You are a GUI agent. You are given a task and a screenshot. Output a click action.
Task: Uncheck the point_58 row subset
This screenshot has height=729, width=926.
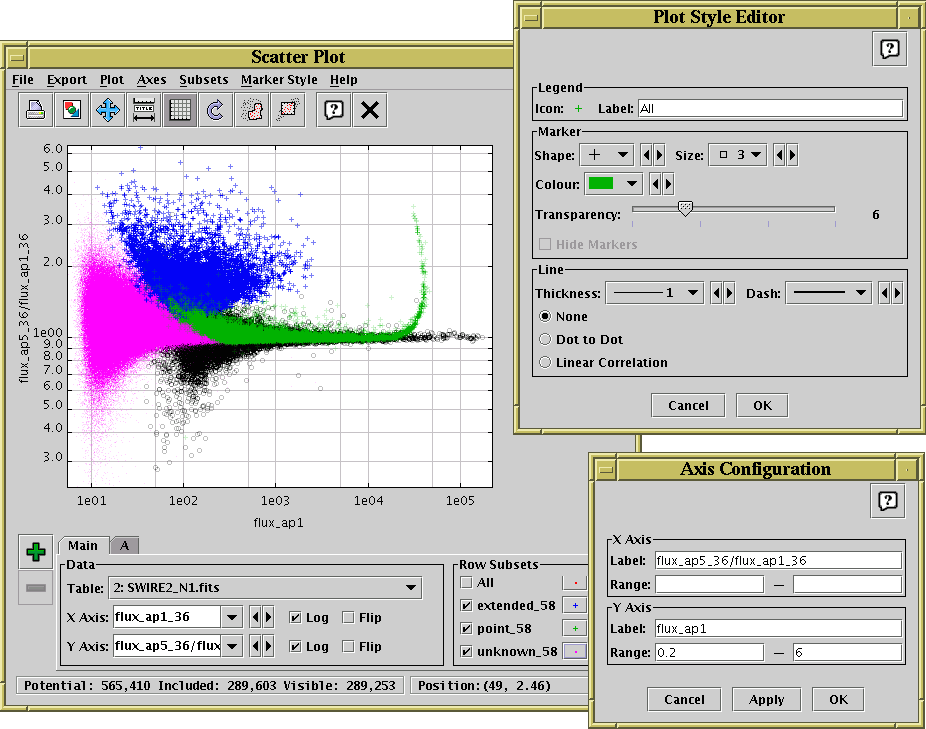467,629
